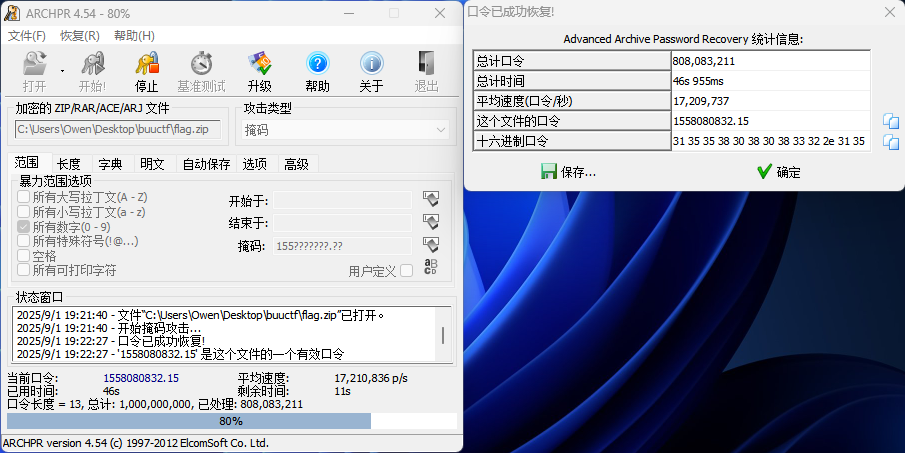
Task: Click the custom charset aB/cD icon
Action: [431, 267]
